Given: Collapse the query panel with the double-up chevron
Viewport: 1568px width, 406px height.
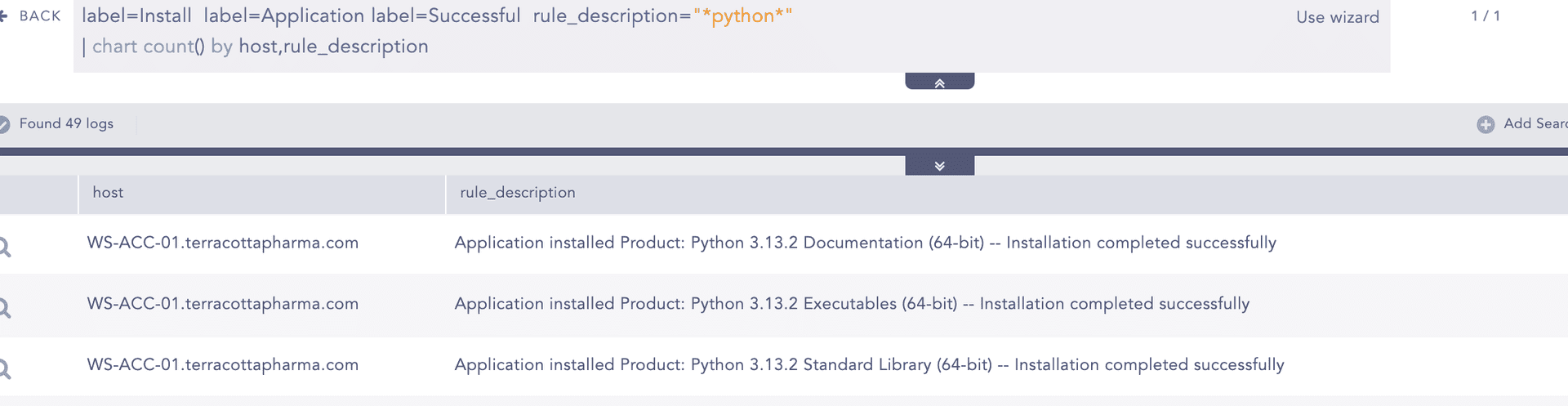Looking at the screenshot, I should [x=939, y=83].
